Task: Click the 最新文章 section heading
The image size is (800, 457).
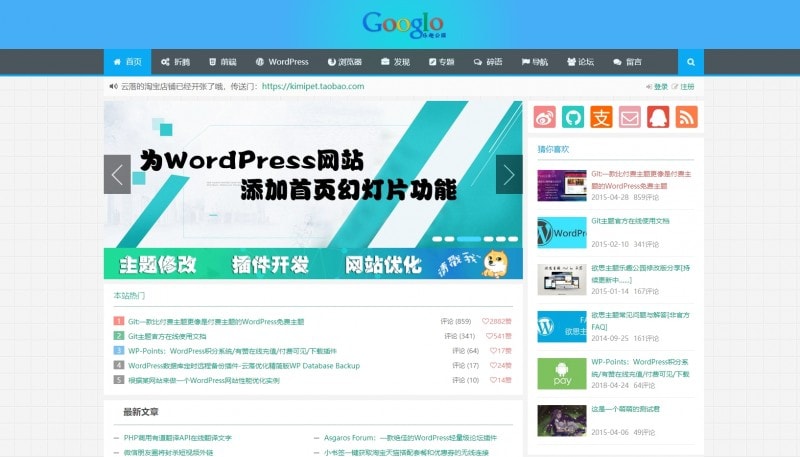Action: pyautogui.click(x=141, y=412)
